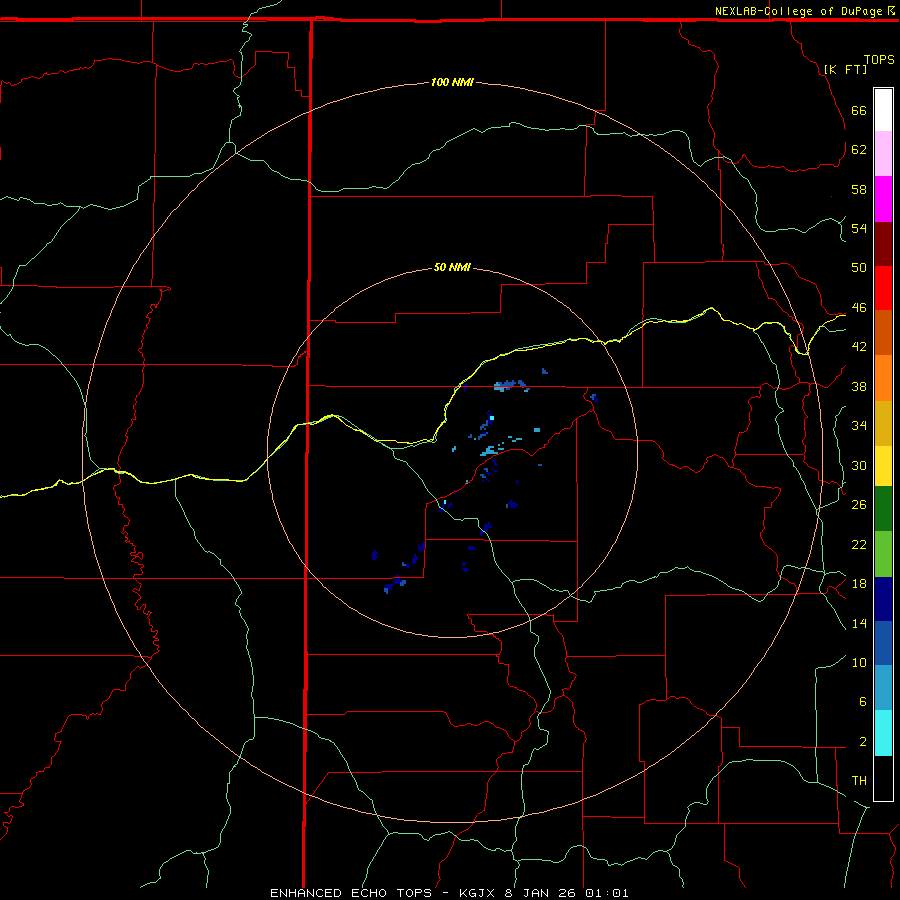Click the "ENHANCED ECHO TOPS" product title

coord(351,893)
